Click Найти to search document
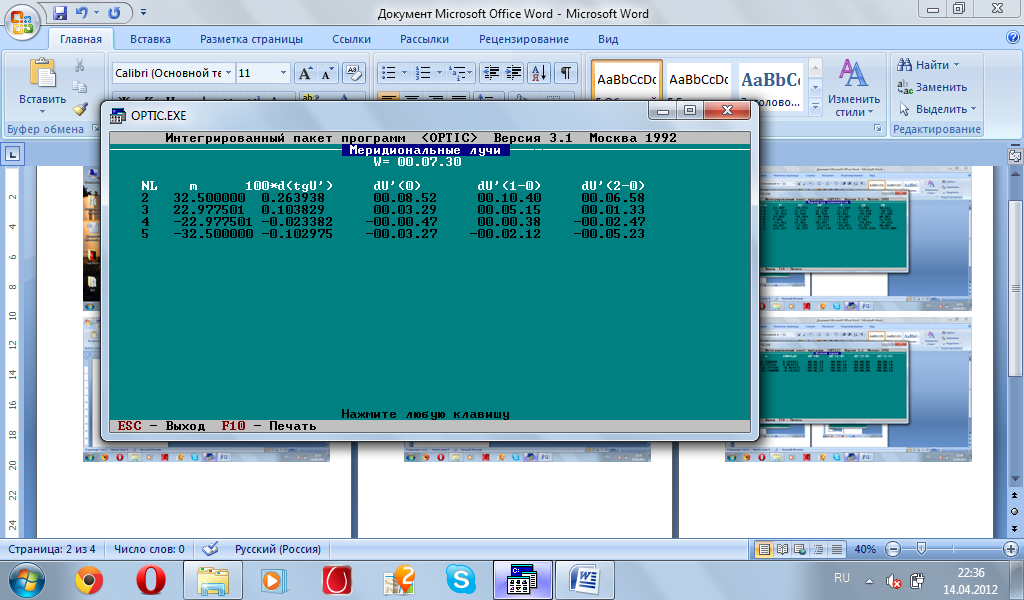 (x=927, y=65)
